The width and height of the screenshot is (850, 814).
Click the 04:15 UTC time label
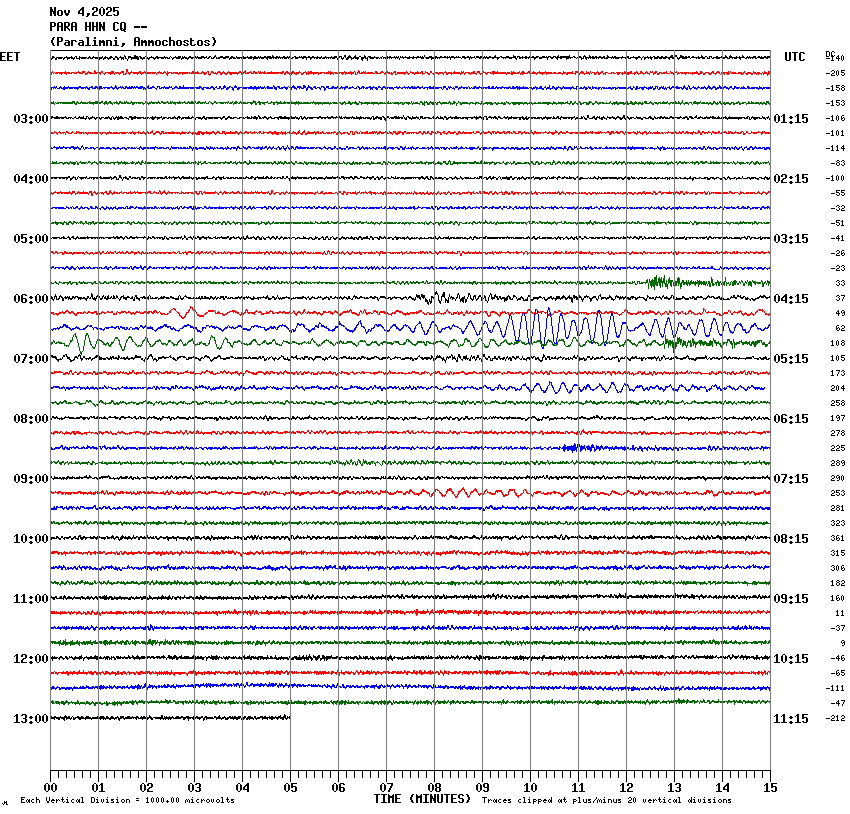(x=791, y=299)
